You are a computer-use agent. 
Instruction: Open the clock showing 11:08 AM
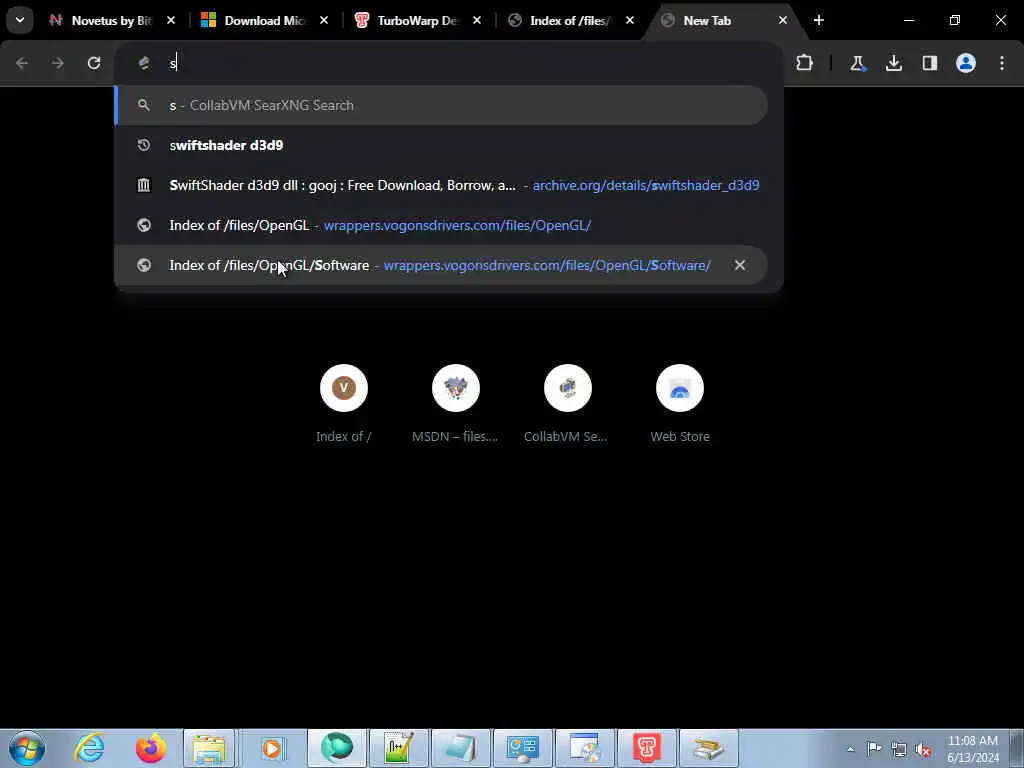point(972,749)
